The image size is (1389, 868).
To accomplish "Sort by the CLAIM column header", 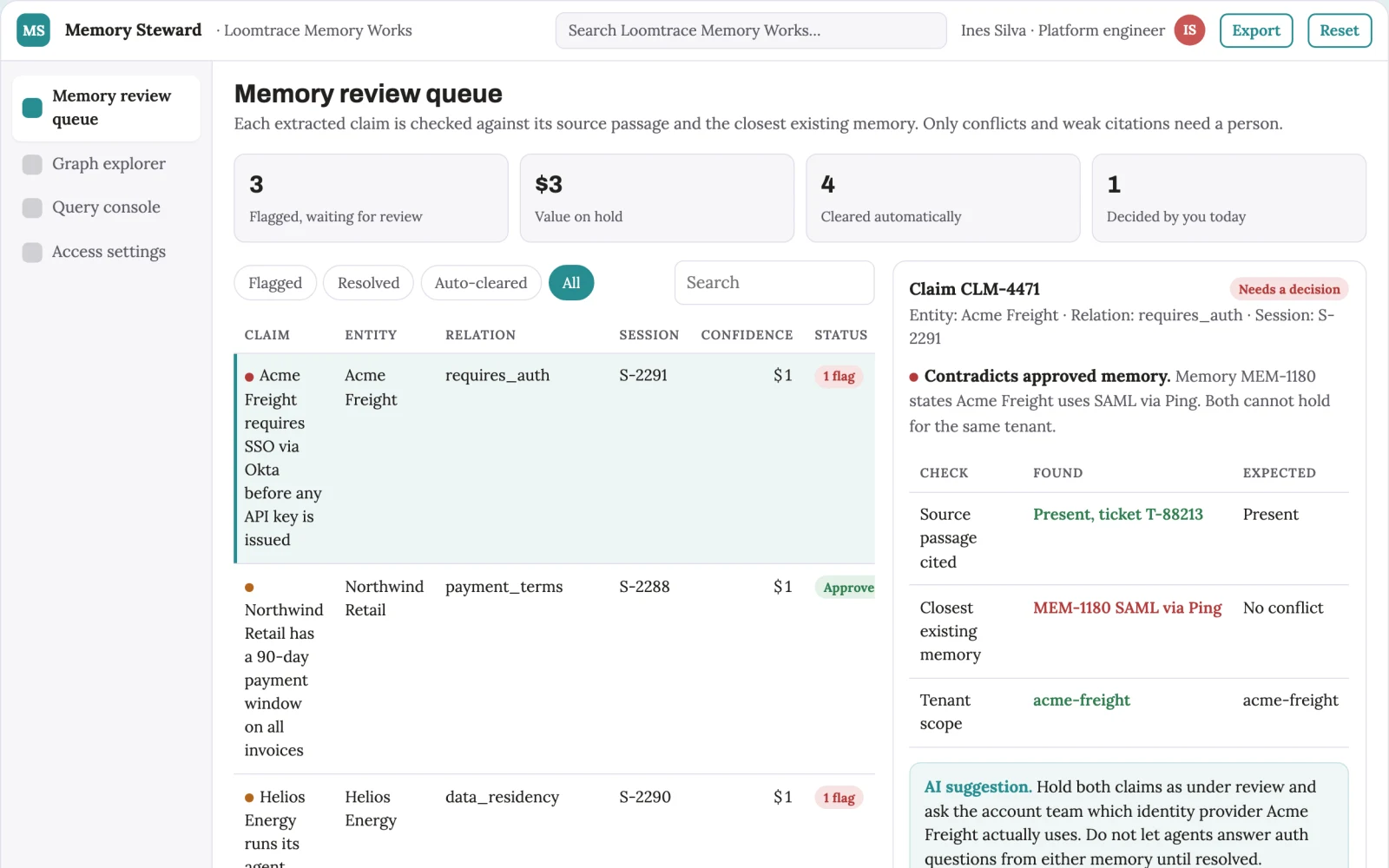I will (x=267, y=335).
